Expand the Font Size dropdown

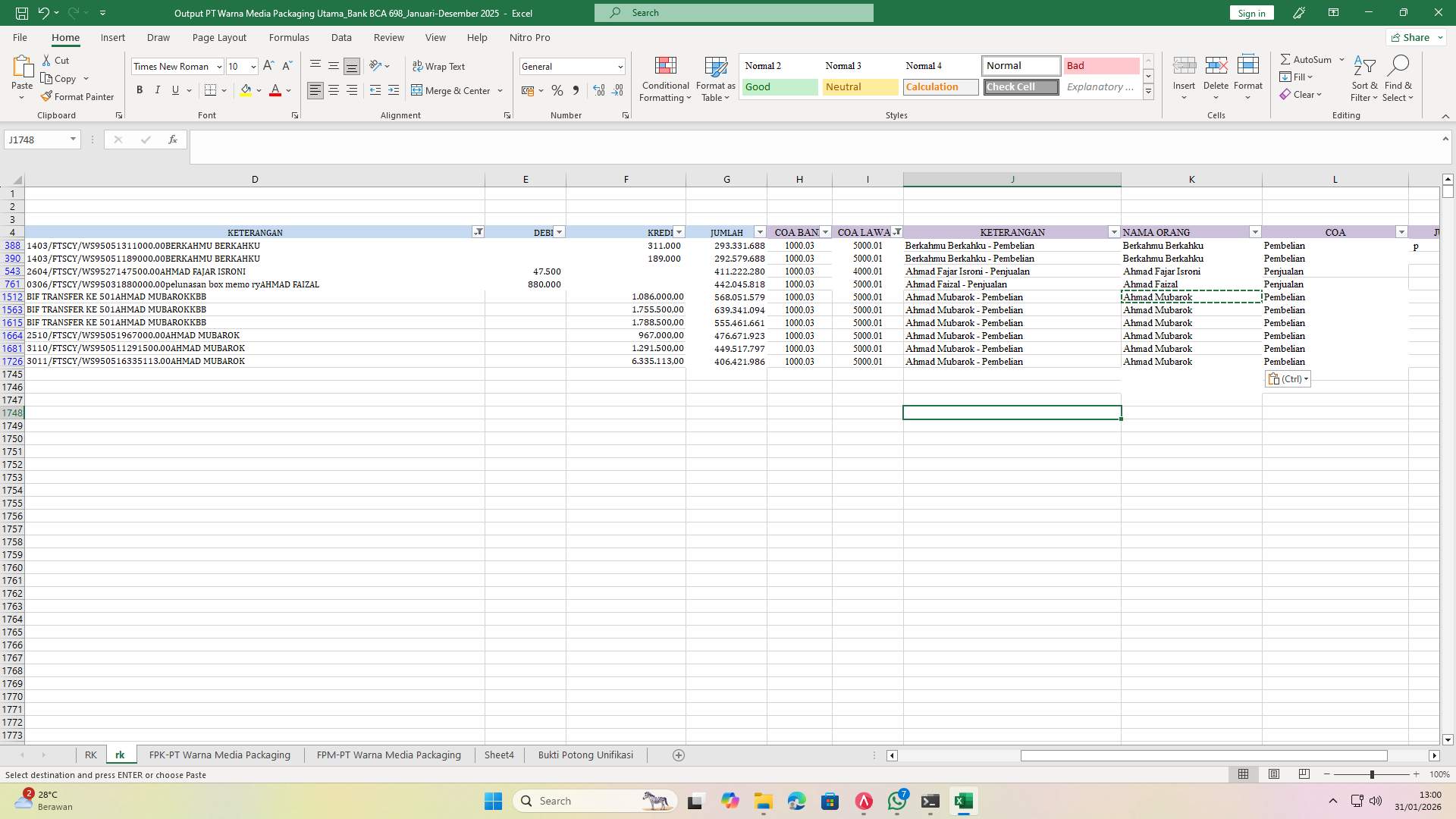tap(253, 67)
